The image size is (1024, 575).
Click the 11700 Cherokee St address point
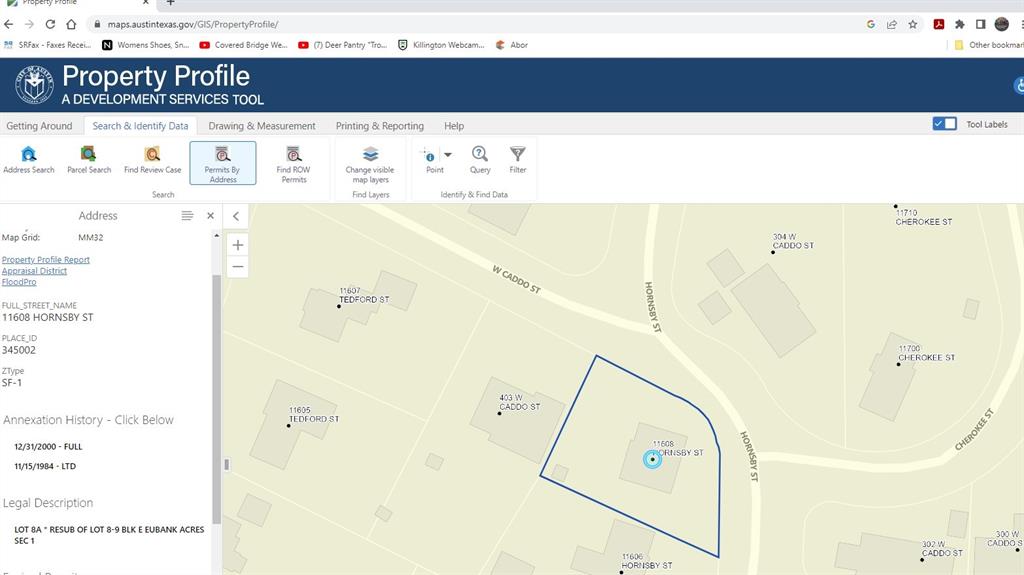(898, 364)
